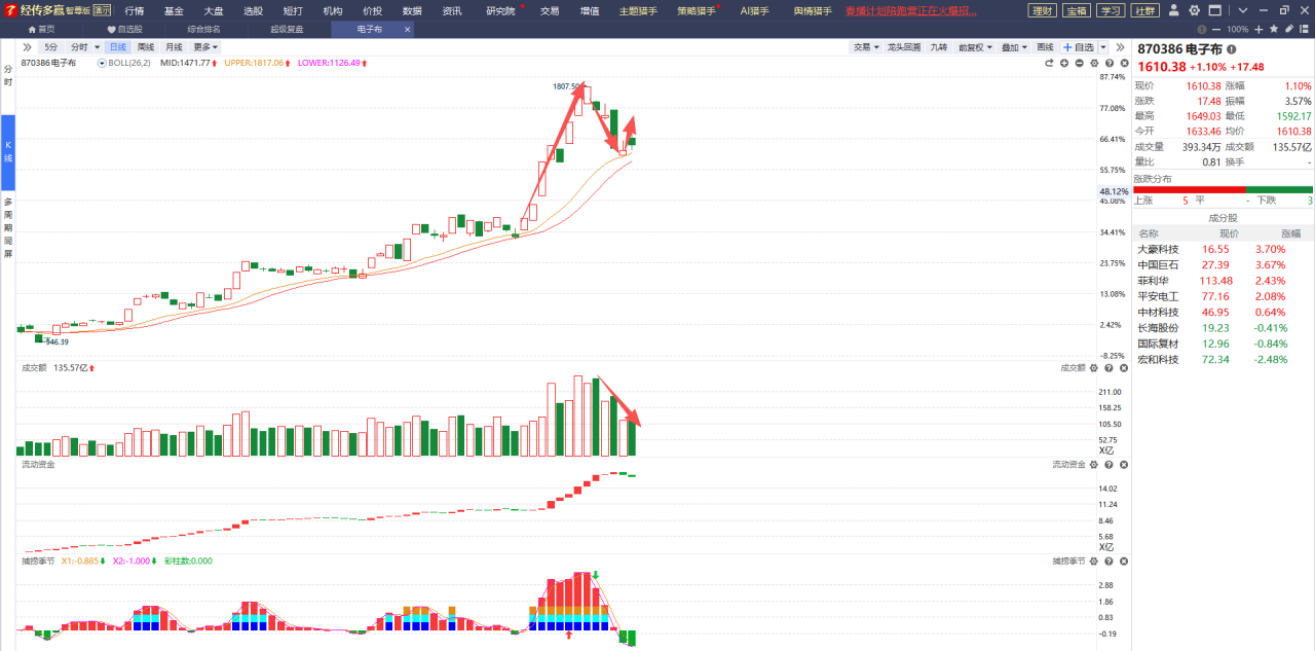The image size is (1316, 651).
Task: Close the main chart indicator with X icon
Action: [1124, 63]
